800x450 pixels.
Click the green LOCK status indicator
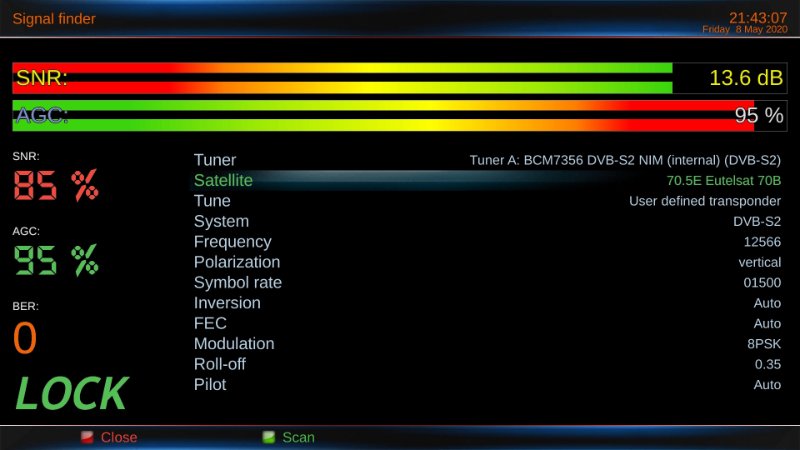[x=71, y=394]
